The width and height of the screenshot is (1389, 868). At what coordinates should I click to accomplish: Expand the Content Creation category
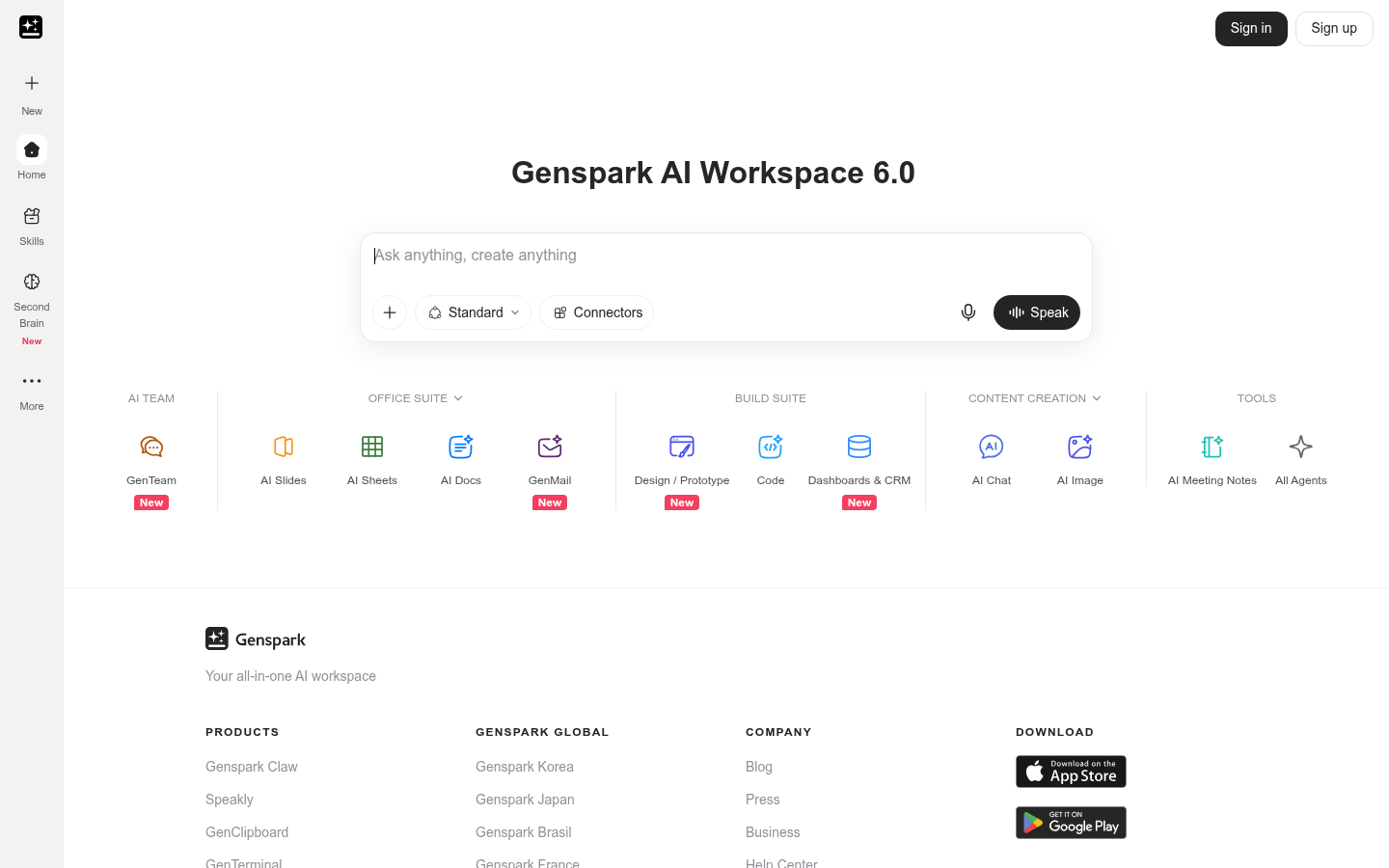pyautogui.click(x=1035, y=398)
